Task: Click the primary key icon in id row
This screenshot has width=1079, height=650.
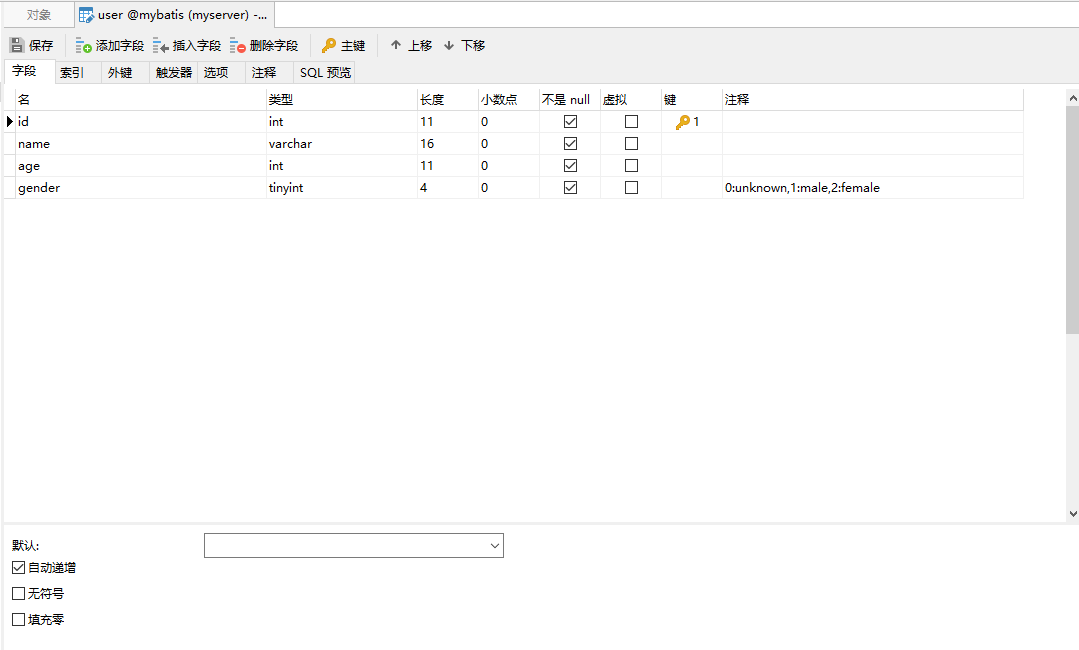Action: pos(683,122)
